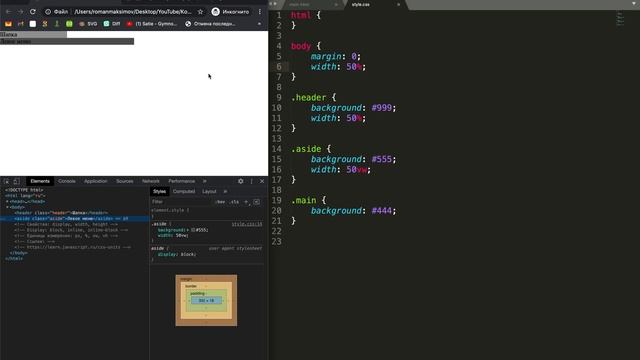The height and width of the screenshot is (360, 640).
Task: Expand the head node in DOM tree
Action: click(x=7, y=201)
